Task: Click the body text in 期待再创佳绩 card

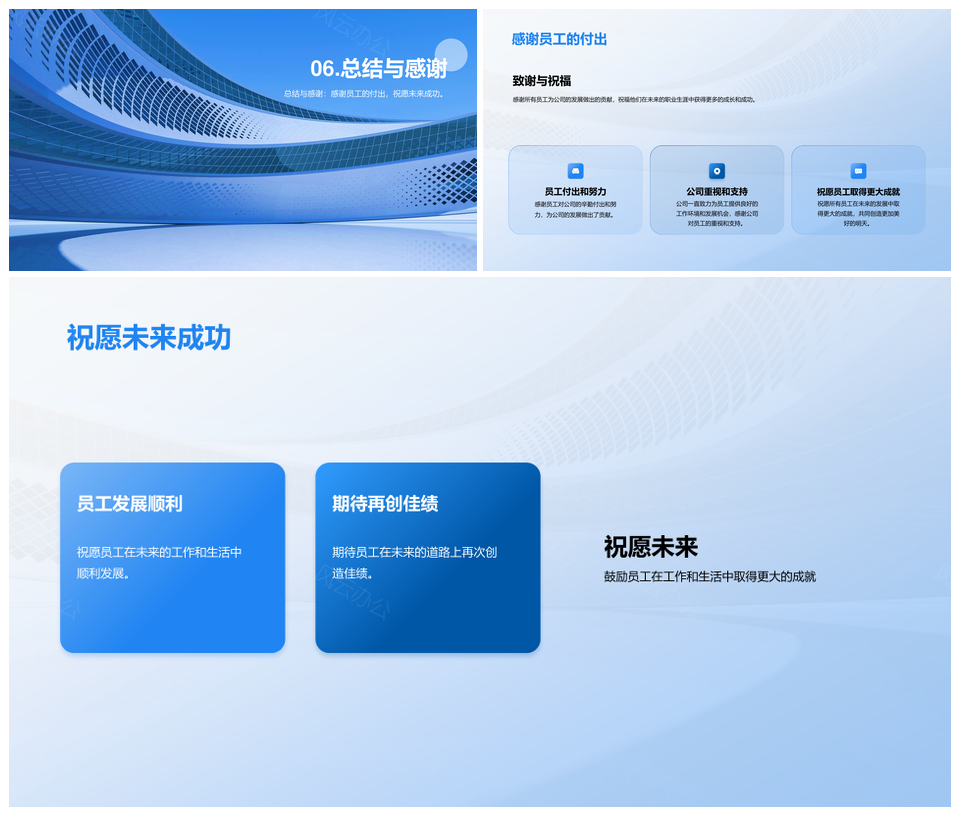Action: [x=414, y=562]
